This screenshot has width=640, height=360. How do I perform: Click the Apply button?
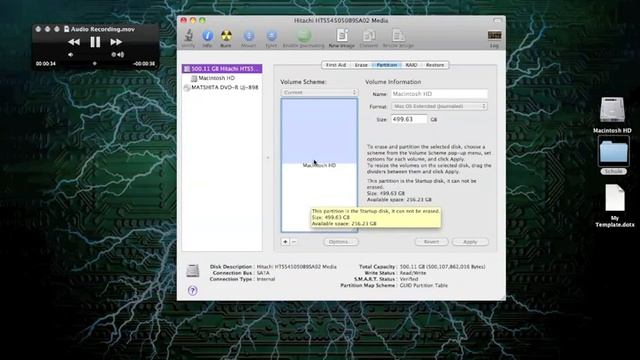tap(470, 242)
